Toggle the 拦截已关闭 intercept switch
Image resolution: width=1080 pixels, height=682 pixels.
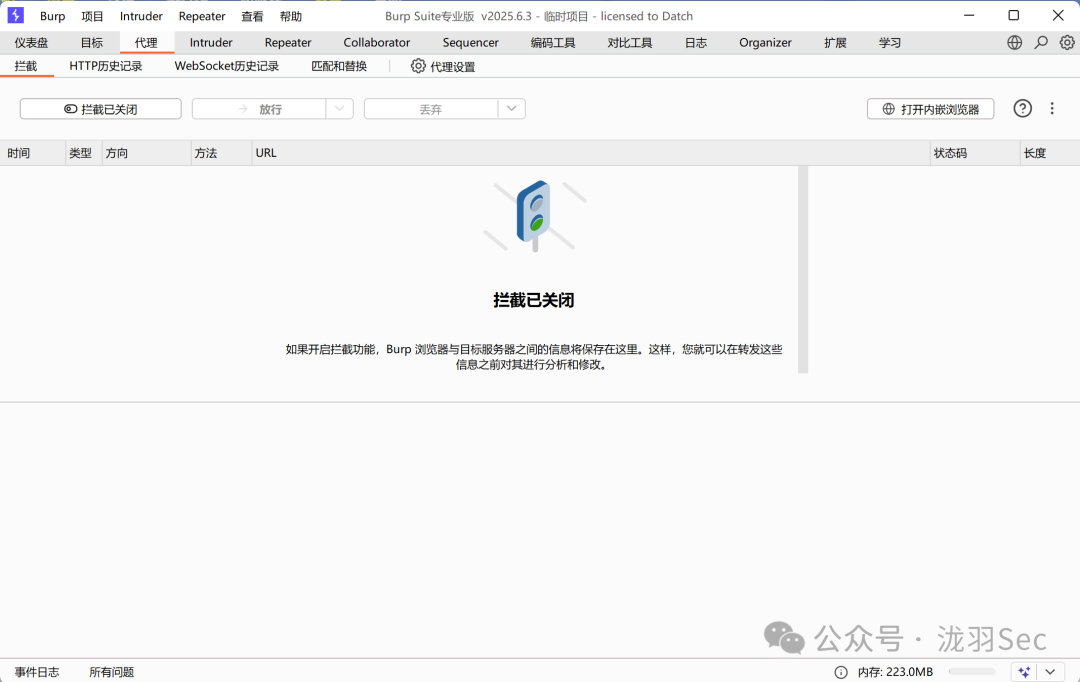pyautogui.click(x=100, y=109)
